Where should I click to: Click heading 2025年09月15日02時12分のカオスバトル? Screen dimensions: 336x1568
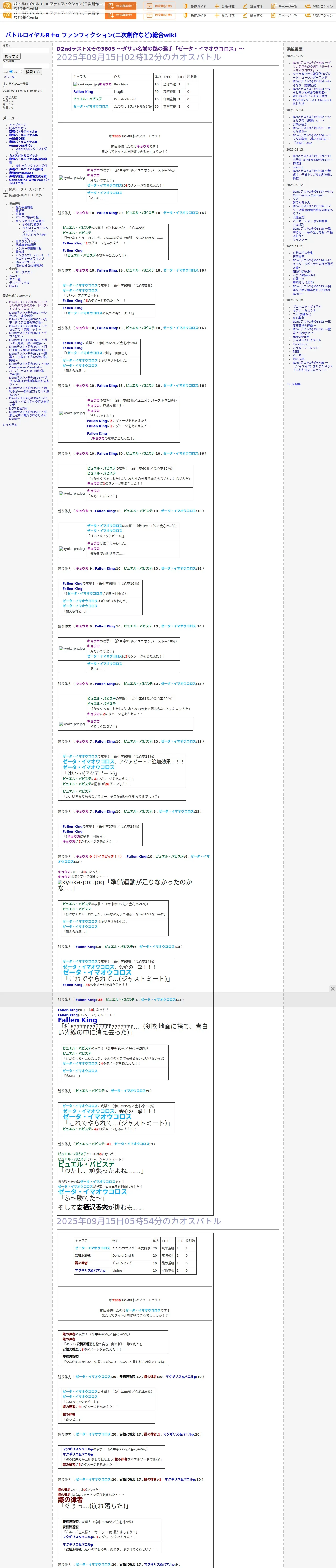pos(139,57)
